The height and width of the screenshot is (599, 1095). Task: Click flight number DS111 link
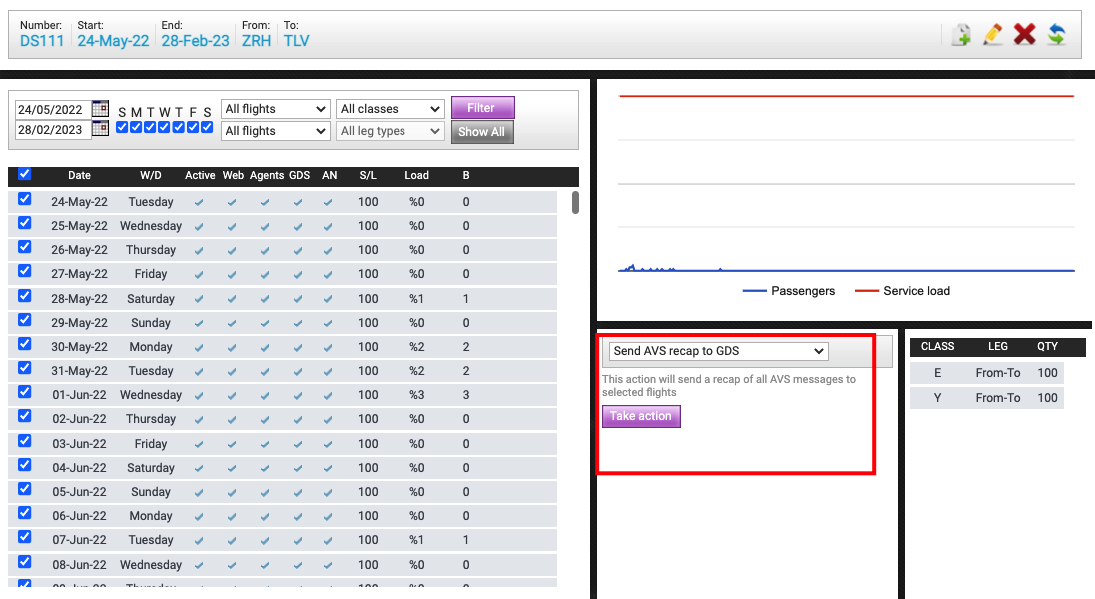click(42, 40)
